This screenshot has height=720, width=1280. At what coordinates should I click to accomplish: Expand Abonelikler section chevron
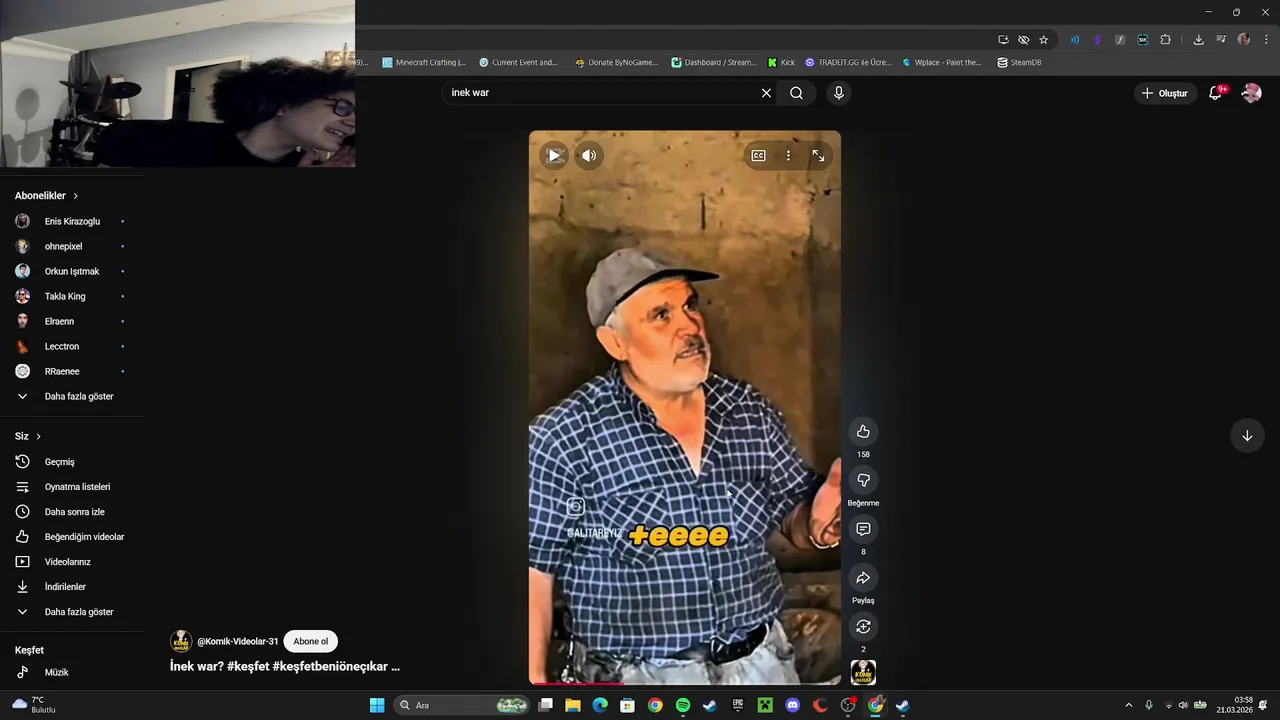pyautogui.click(x=75, y=196)
